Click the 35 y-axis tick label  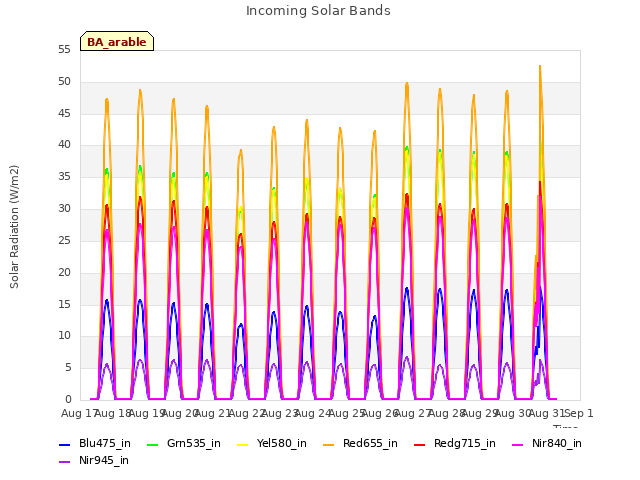[x=64, y=177]
